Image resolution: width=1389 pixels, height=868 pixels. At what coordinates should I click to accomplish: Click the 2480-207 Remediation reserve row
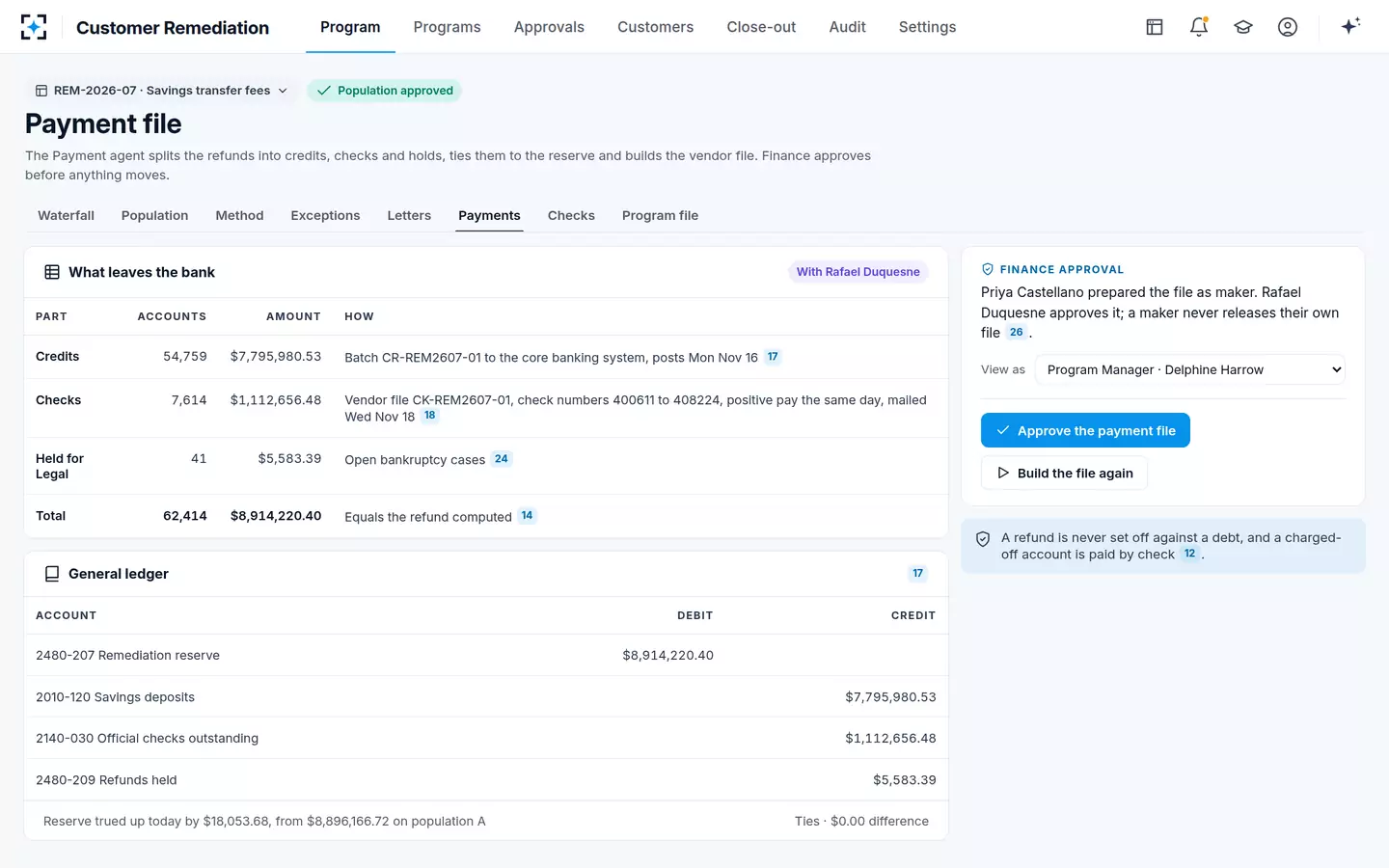(486, 655)
